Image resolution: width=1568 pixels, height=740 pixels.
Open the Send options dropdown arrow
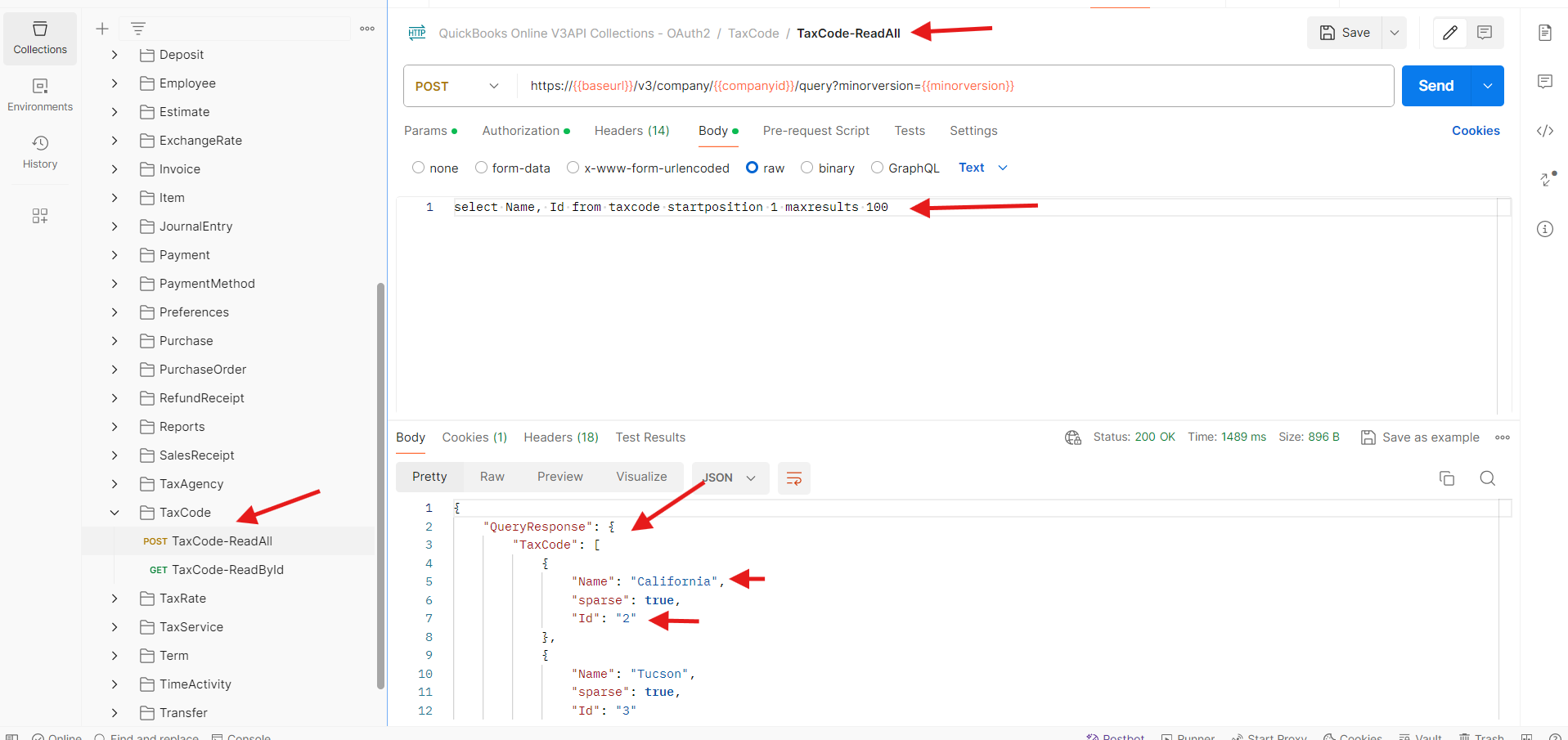click(x=1488, y=86)
